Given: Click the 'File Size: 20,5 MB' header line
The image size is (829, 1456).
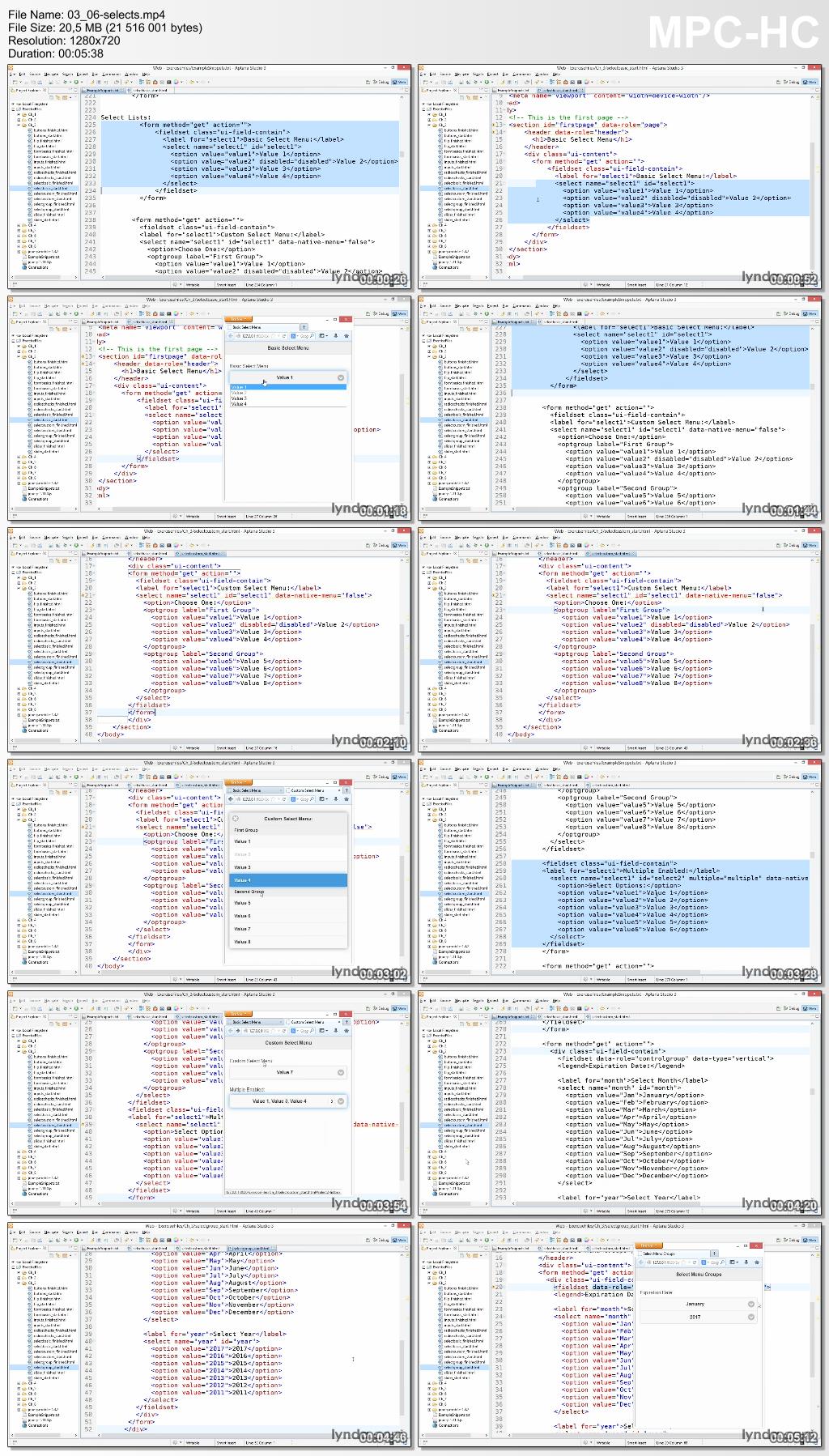Looking at the screenshot, I should point(105,28).
